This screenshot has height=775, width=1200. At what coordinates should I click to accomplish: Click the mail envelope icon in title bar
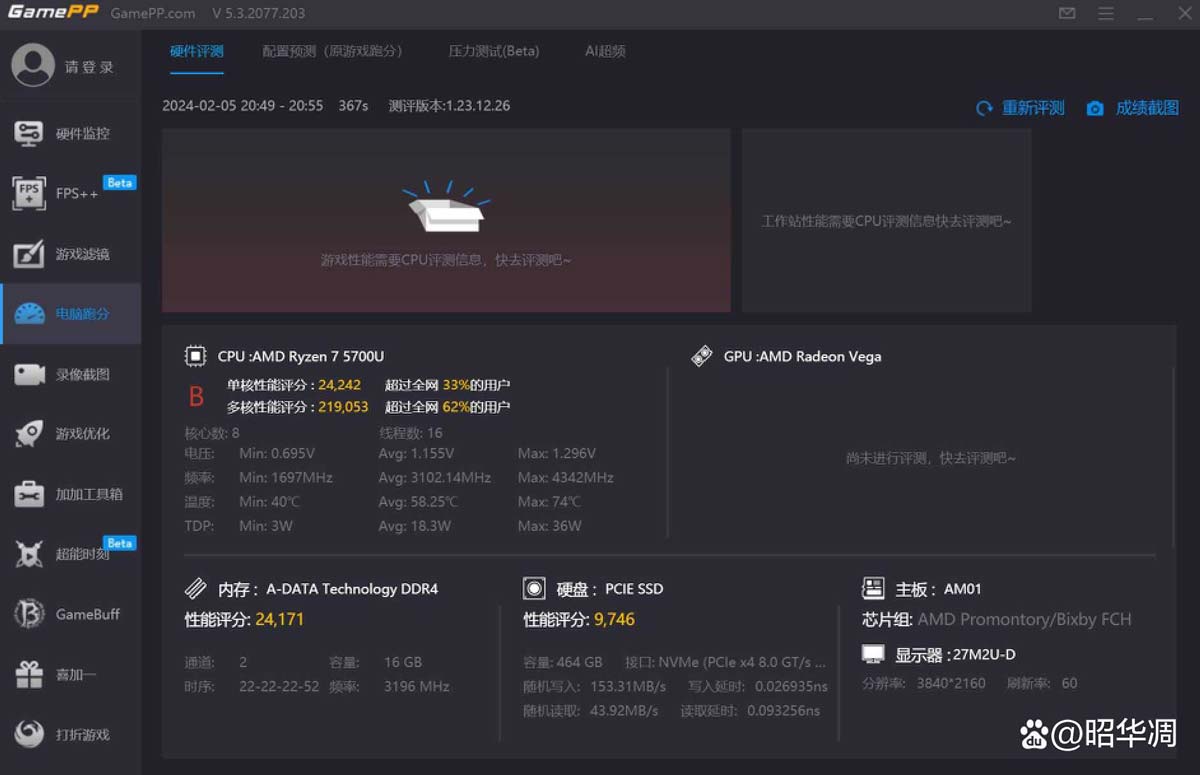(x=1068, y=14)
